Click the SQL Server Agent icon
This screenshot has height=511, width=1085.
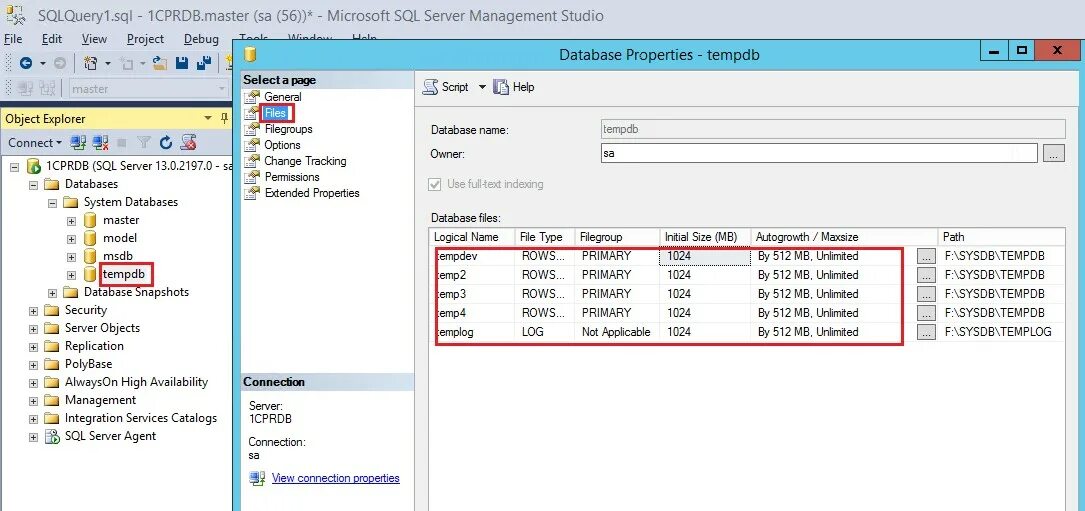52,436
